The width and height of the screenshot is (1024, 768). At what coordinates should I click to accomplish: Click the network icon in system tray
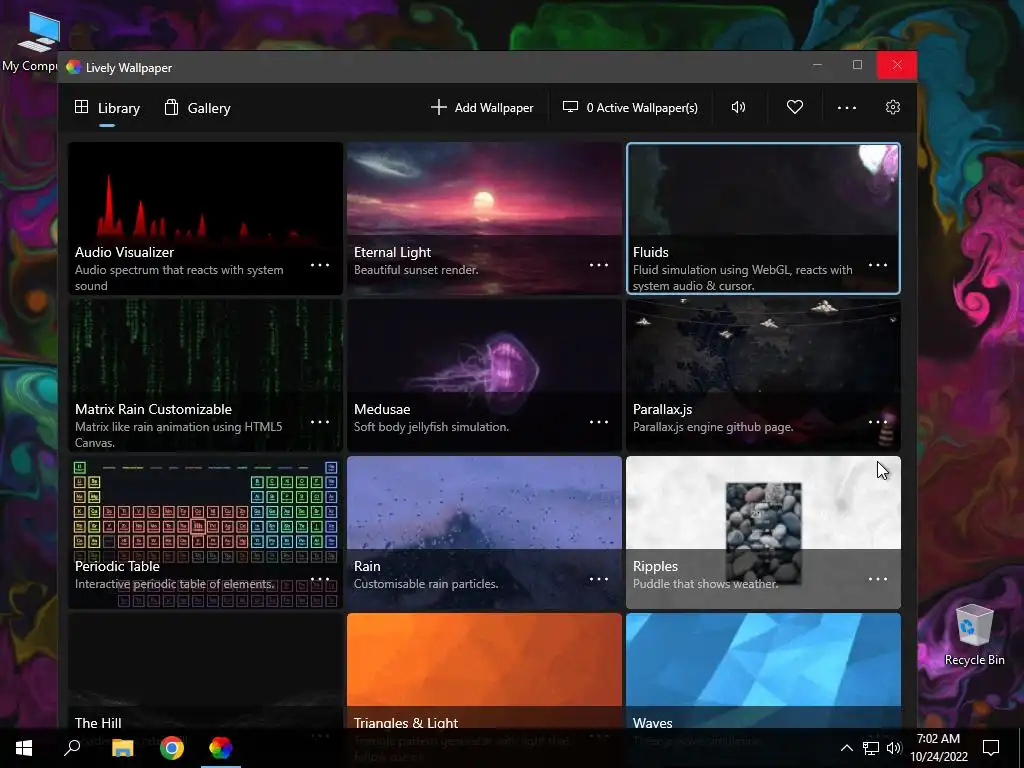point(871,748)
